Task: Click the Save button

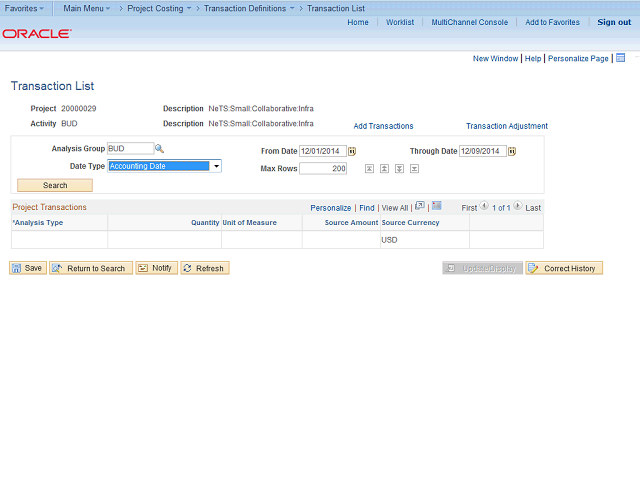Action: coord(28,268)
